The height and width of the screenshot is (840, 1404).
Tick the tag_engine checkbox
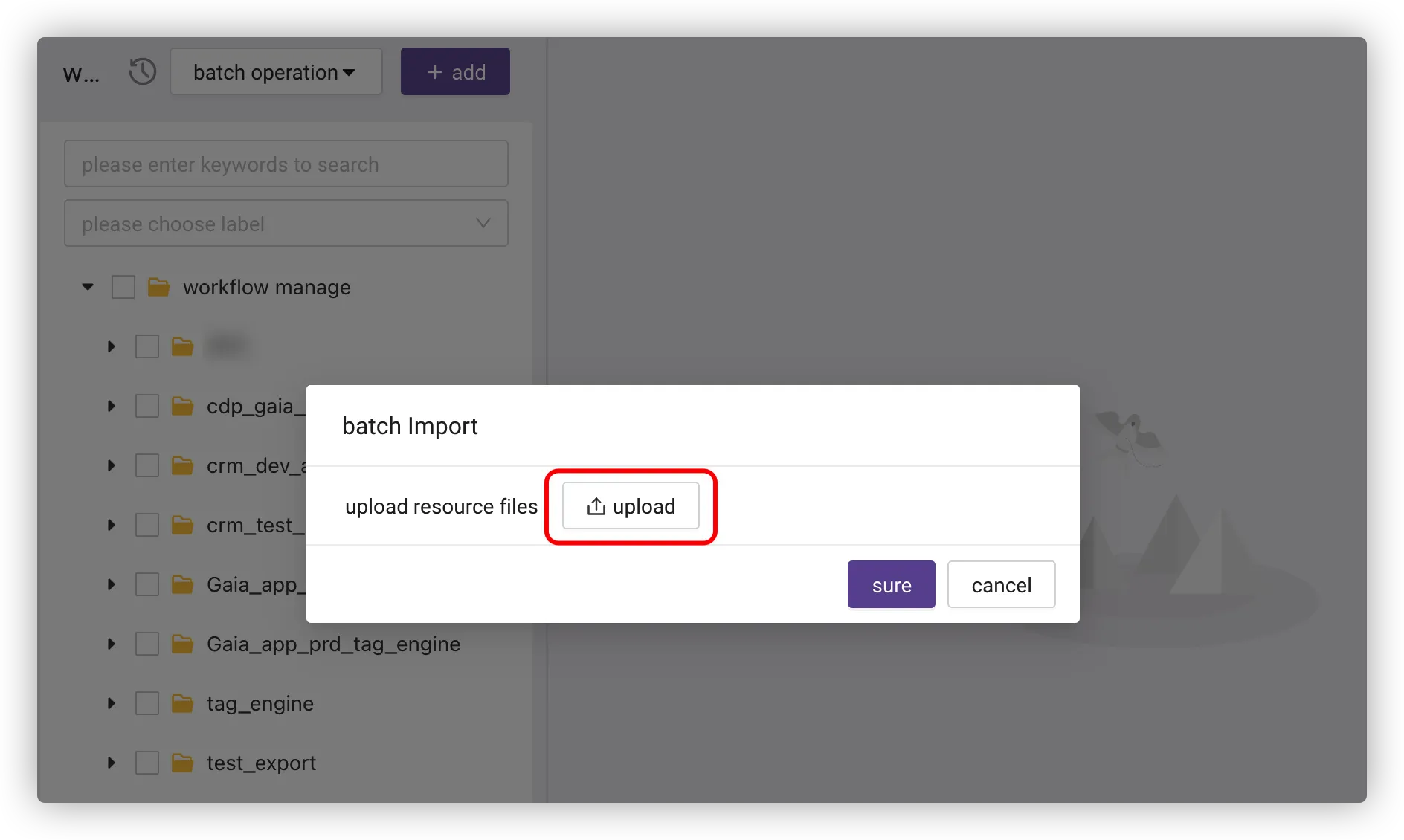[x=147, y=703]
